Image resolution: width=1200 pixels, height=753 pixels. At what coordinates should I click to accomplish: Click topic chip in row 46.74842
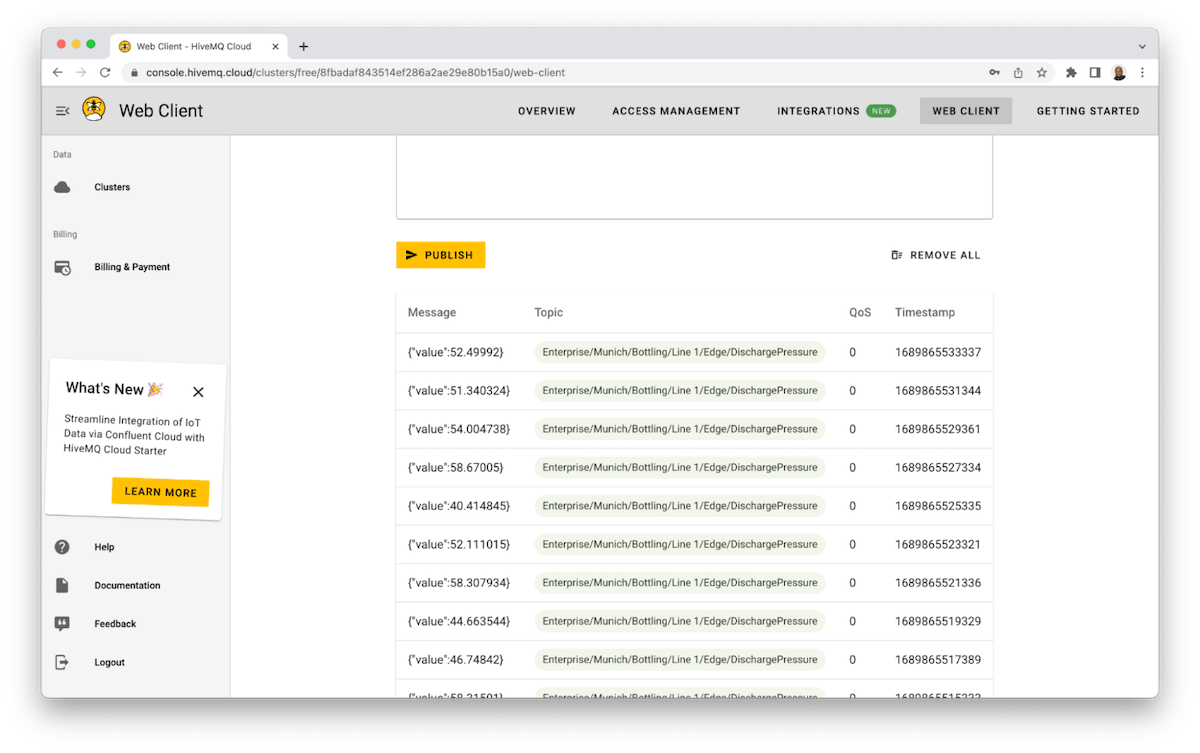(680, 660)
